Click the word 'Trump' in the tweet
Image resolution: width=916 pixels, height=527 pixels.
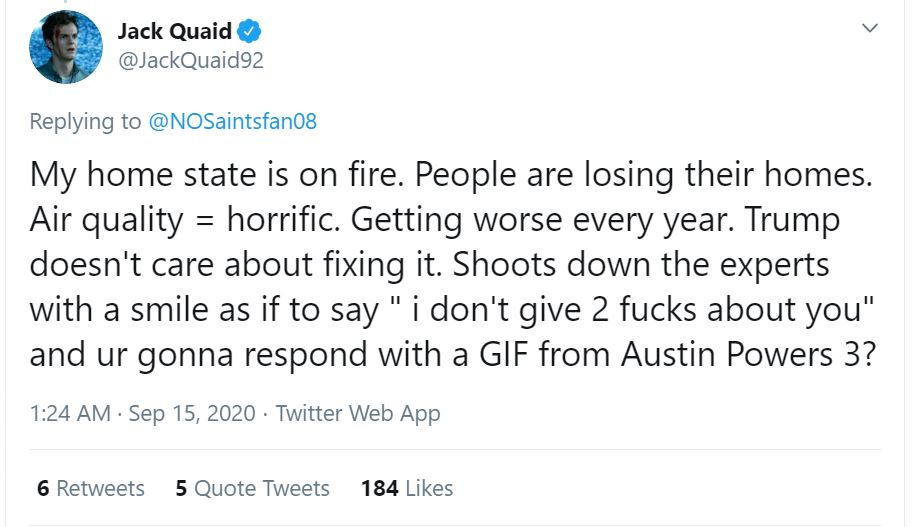pos(807,220)
